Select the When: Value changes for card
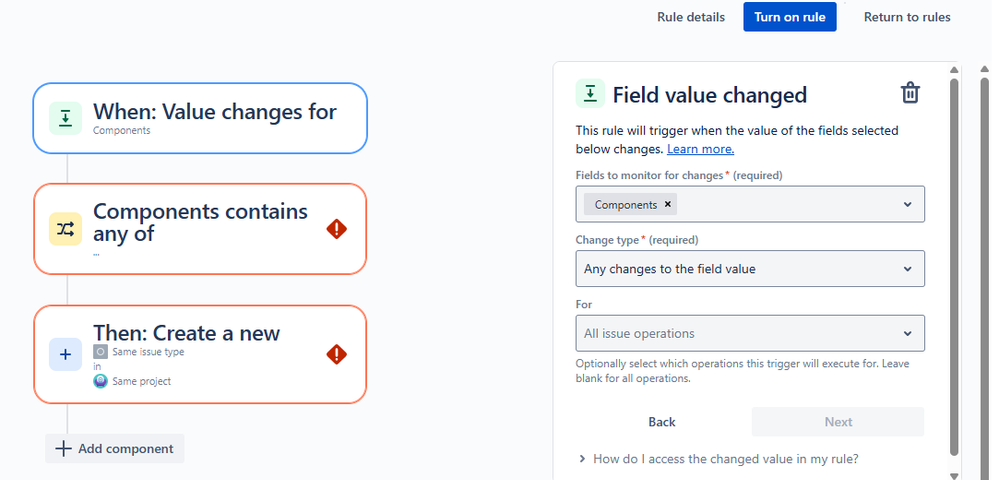 pyautogui.click(x=200, y=118)
